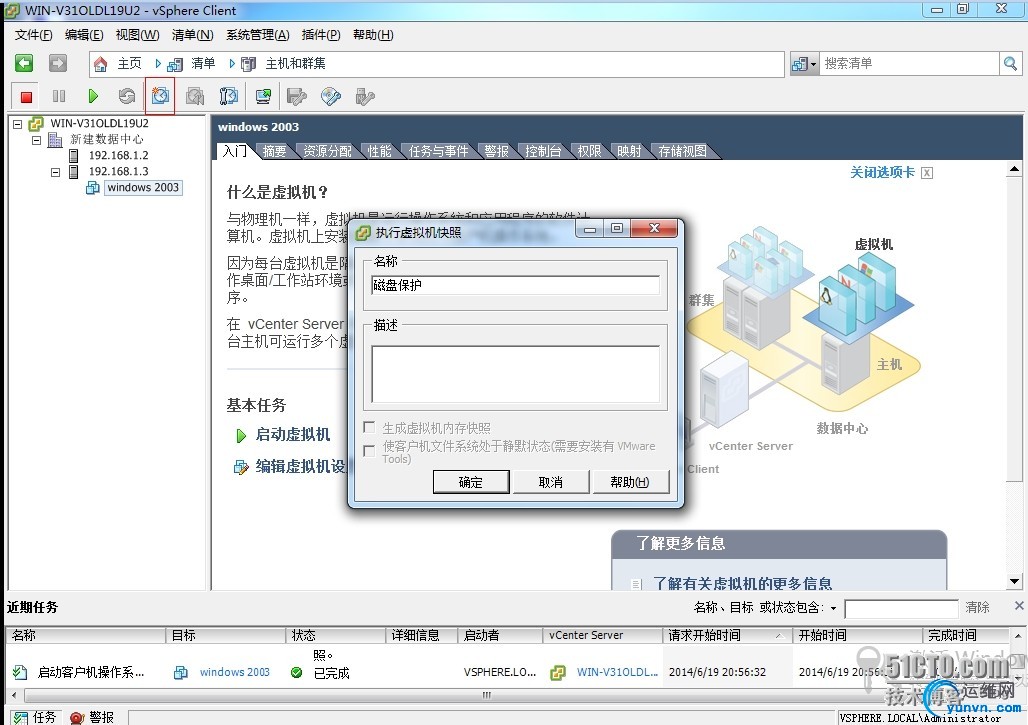The width and height of the screenshot is (1028, 725).
Task: Open the 编辑(E) menu
Action: tap(84, 35)
